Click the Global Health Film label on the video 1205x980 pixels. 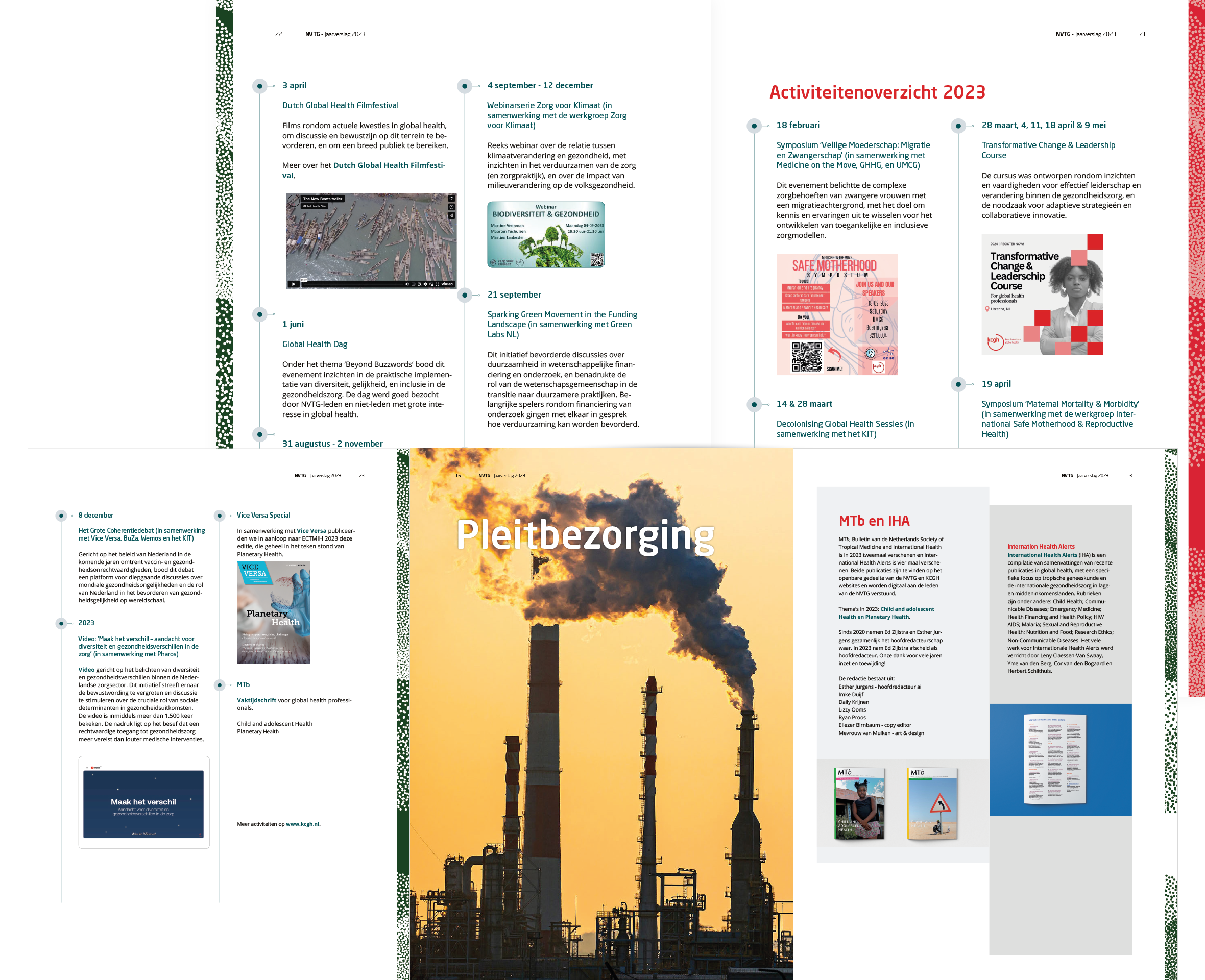coord(315,206)
